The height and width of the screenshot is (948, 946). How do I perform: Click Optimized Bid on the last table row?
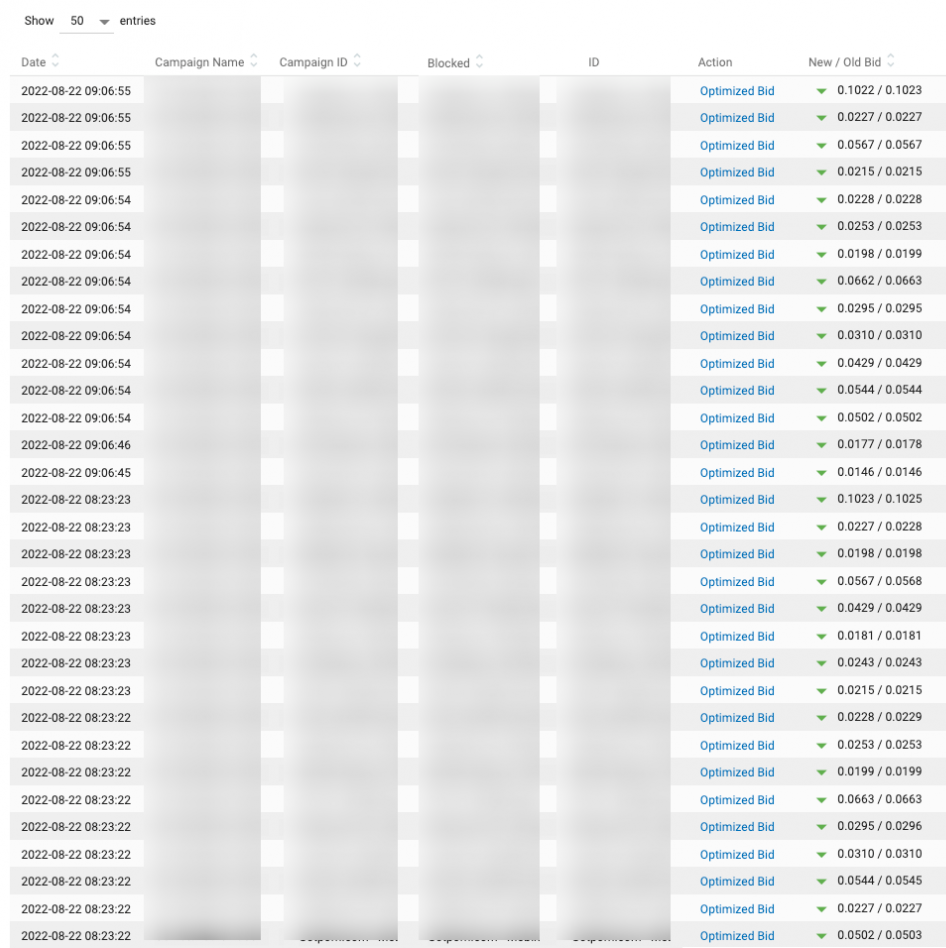[737, 935]
